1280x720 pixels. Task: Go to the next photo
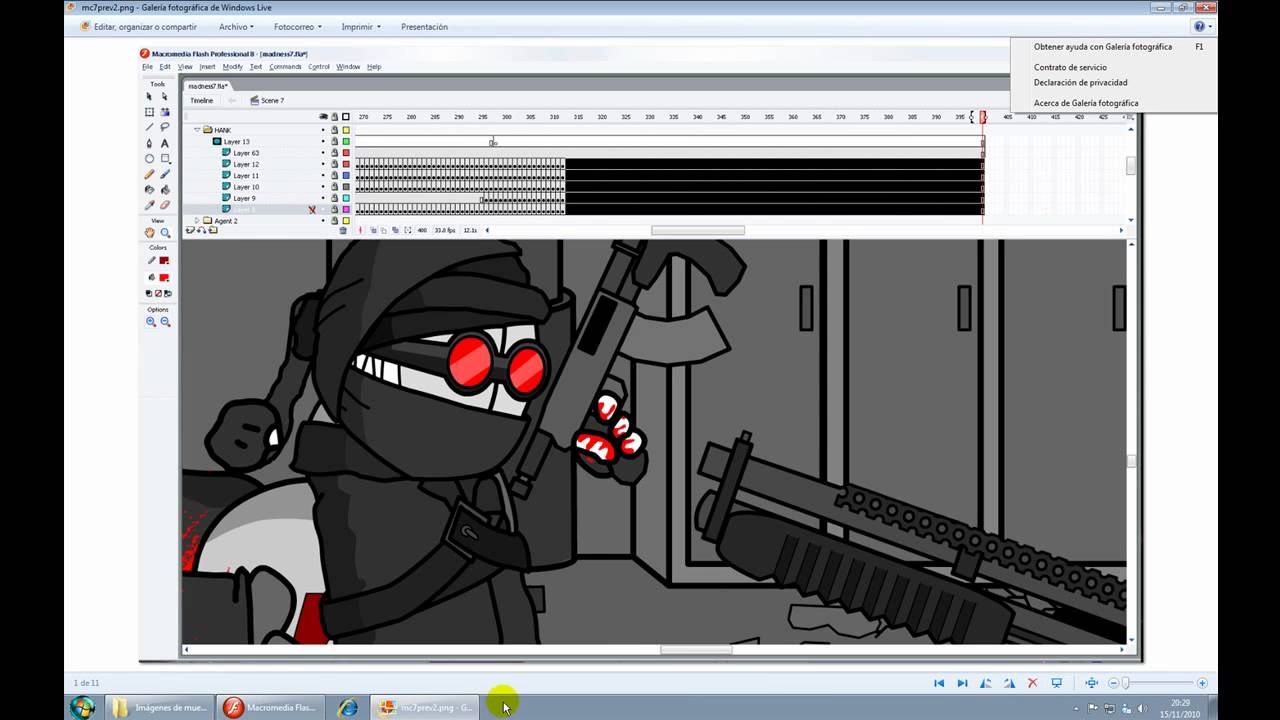point(962,683)
